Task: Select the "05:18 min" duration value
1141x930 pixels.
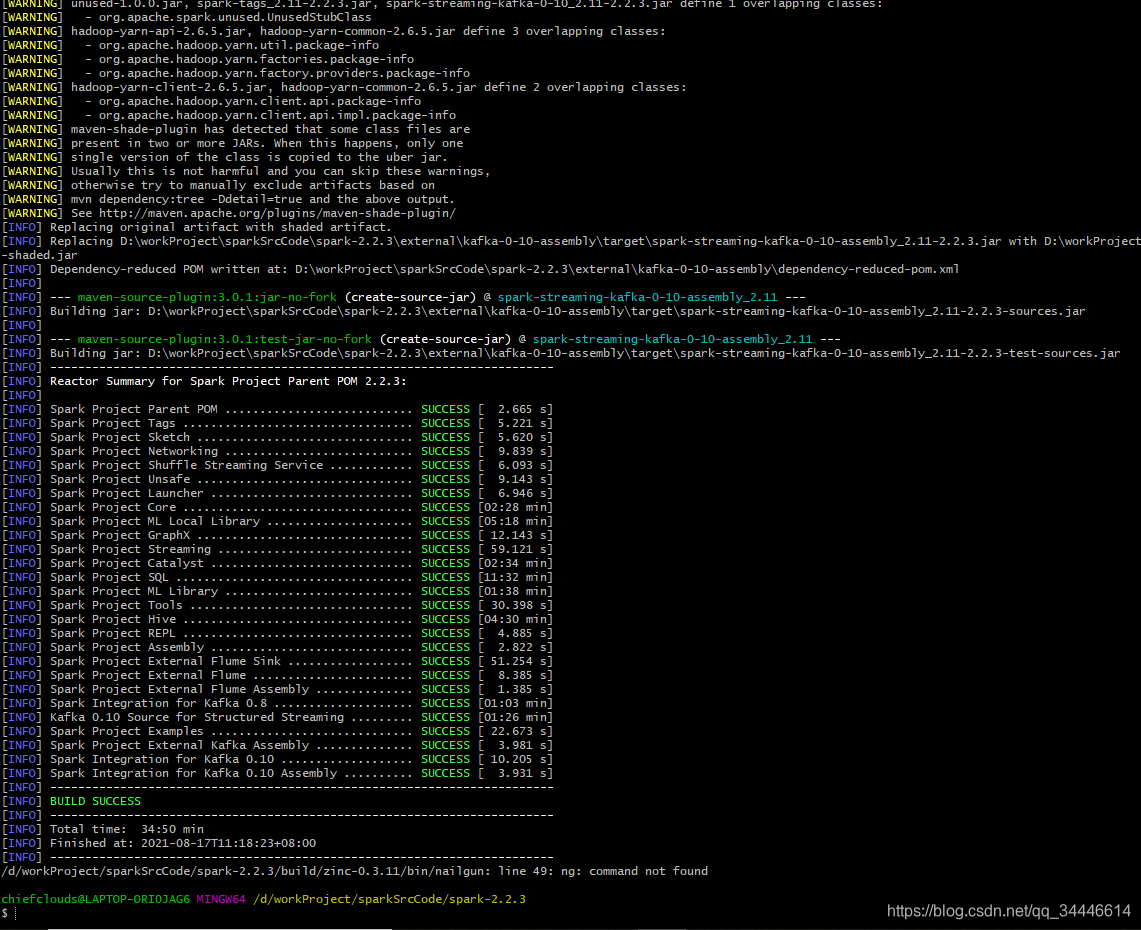Action: coord(515,521)
